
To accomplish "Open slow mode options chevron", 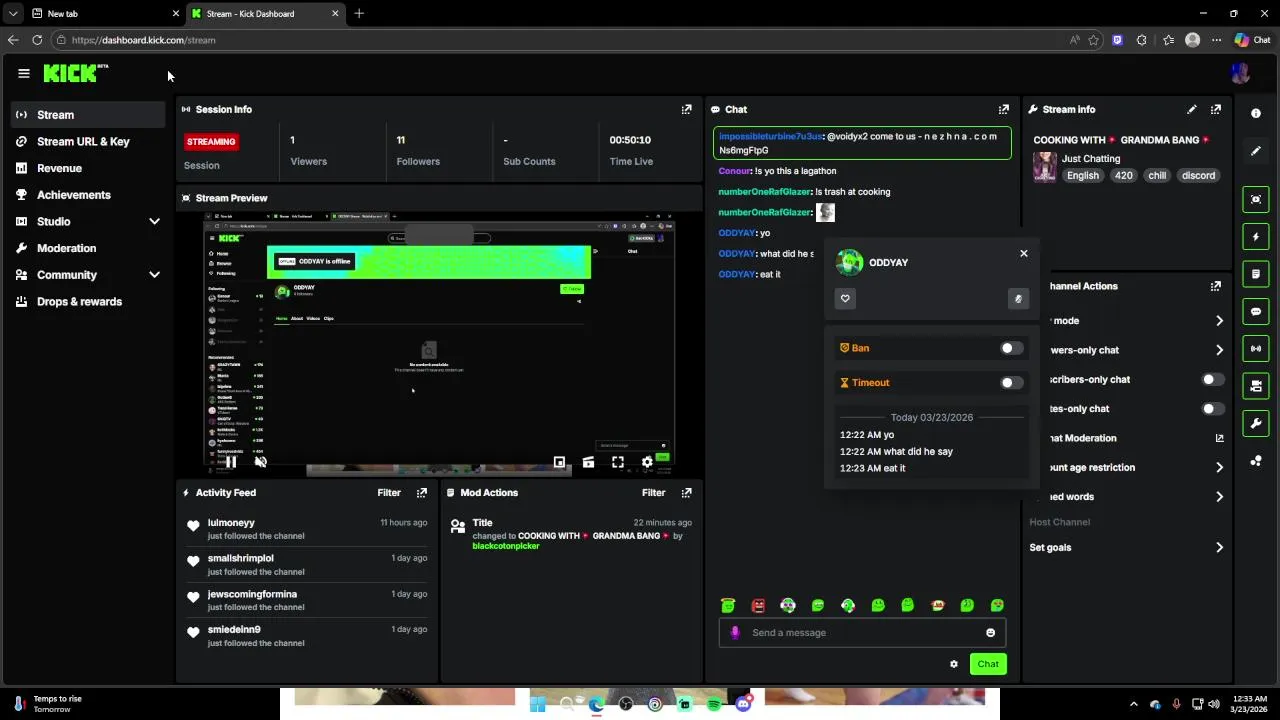I will 1219,321.
